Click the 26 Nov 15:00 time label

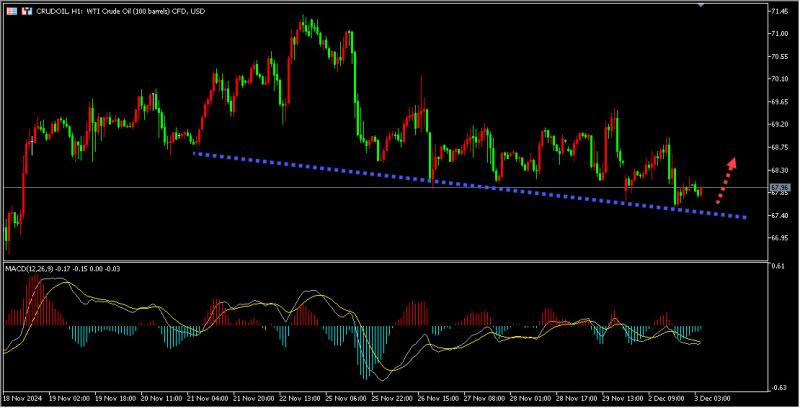(x=438, y=398)
